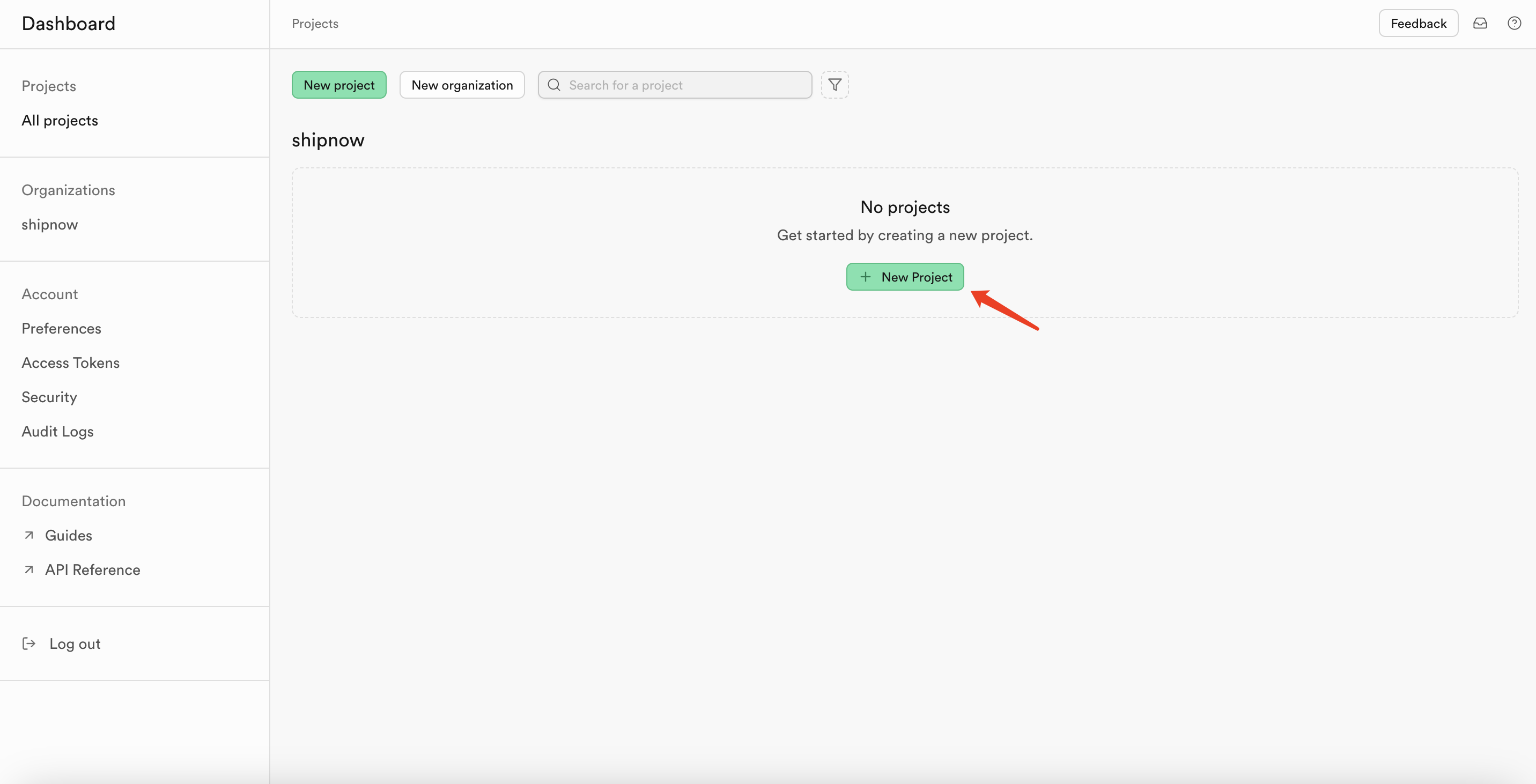Screen dimensions: 1536x784
Task: Open the shipnow organization in sidebar
Action: (49, 224)
